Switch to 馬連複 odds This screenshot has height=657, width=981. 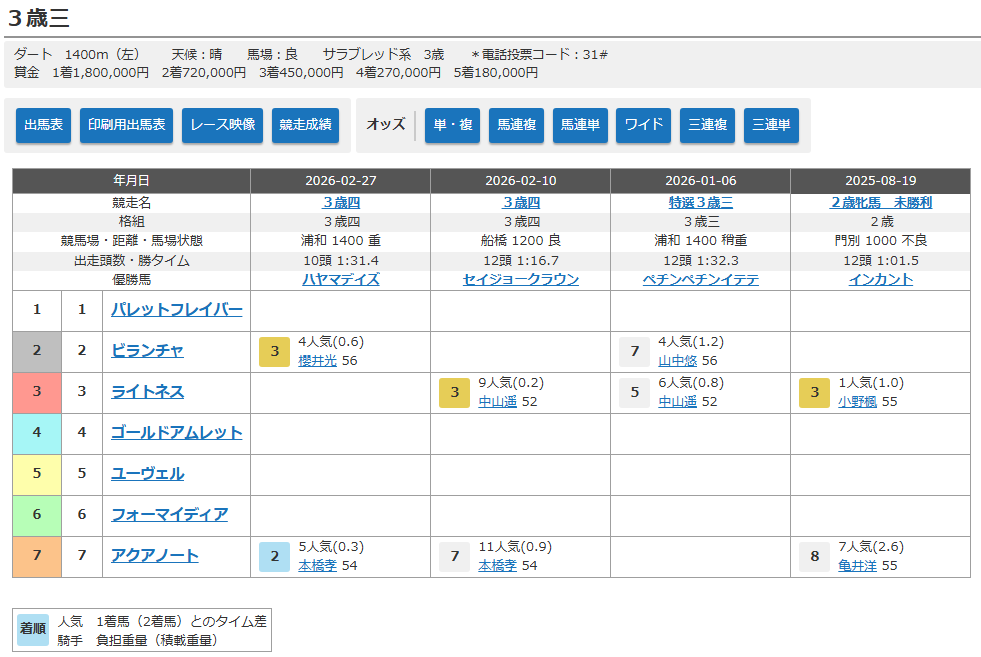coord(516,125)
